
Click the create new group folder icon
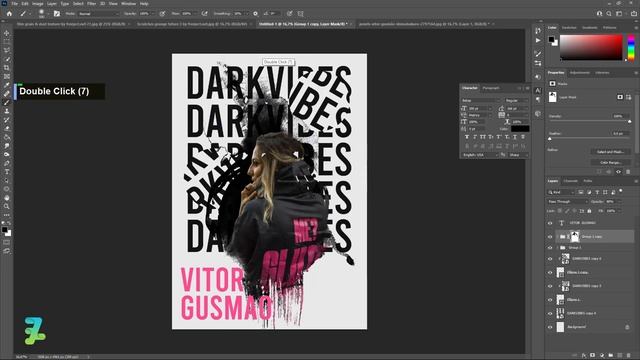coord(611,356)
